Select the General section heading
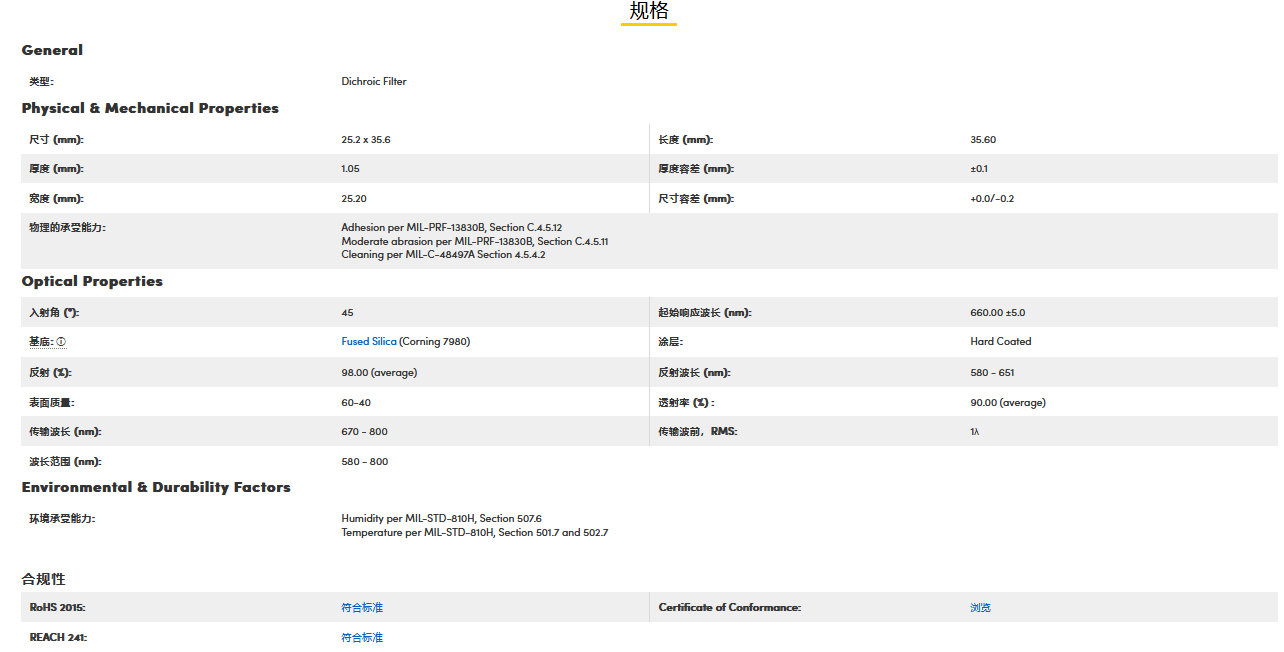 (52, 50)
